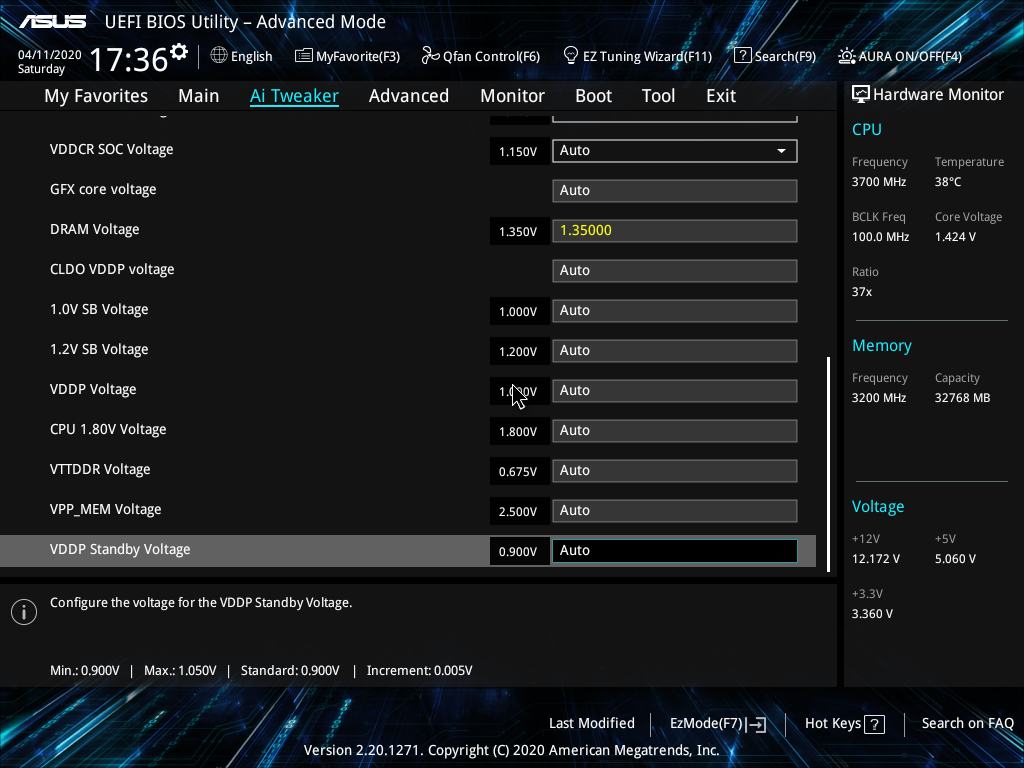Viewport: 1024px width, 768px height.
Task: Click the DRAM Voltage 1.350V current value
Action: 518,232
